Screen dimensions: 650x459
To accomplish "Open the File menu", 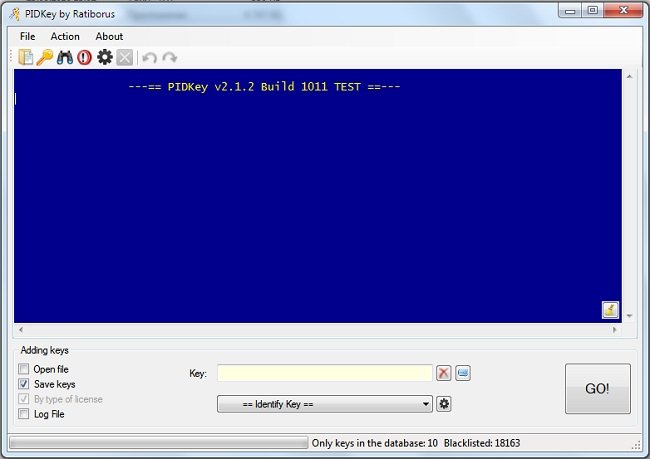I will click(x=27, y=36).
